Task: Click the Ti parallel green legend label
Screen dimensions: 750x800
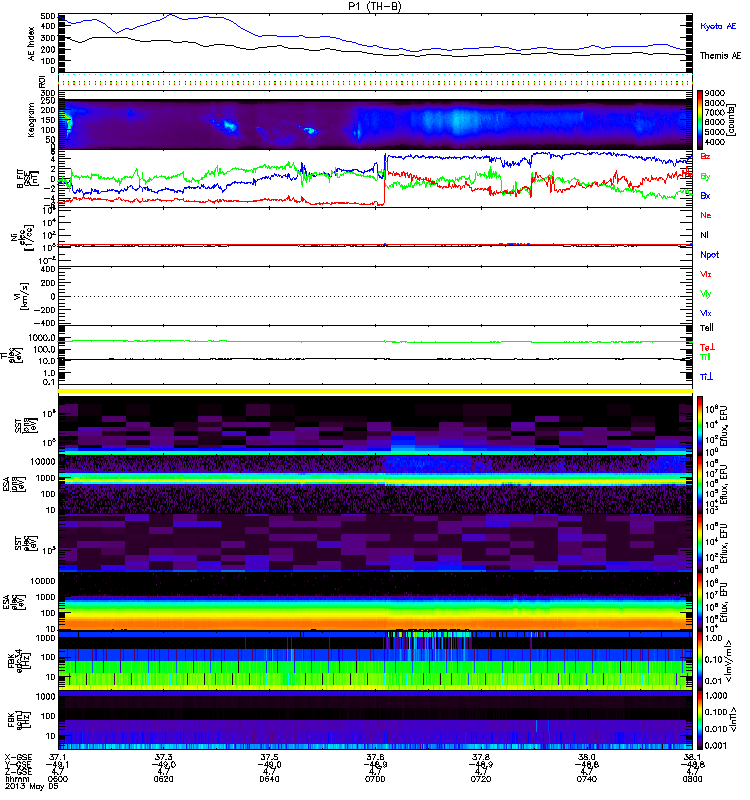Action: [x=705, y=357]
